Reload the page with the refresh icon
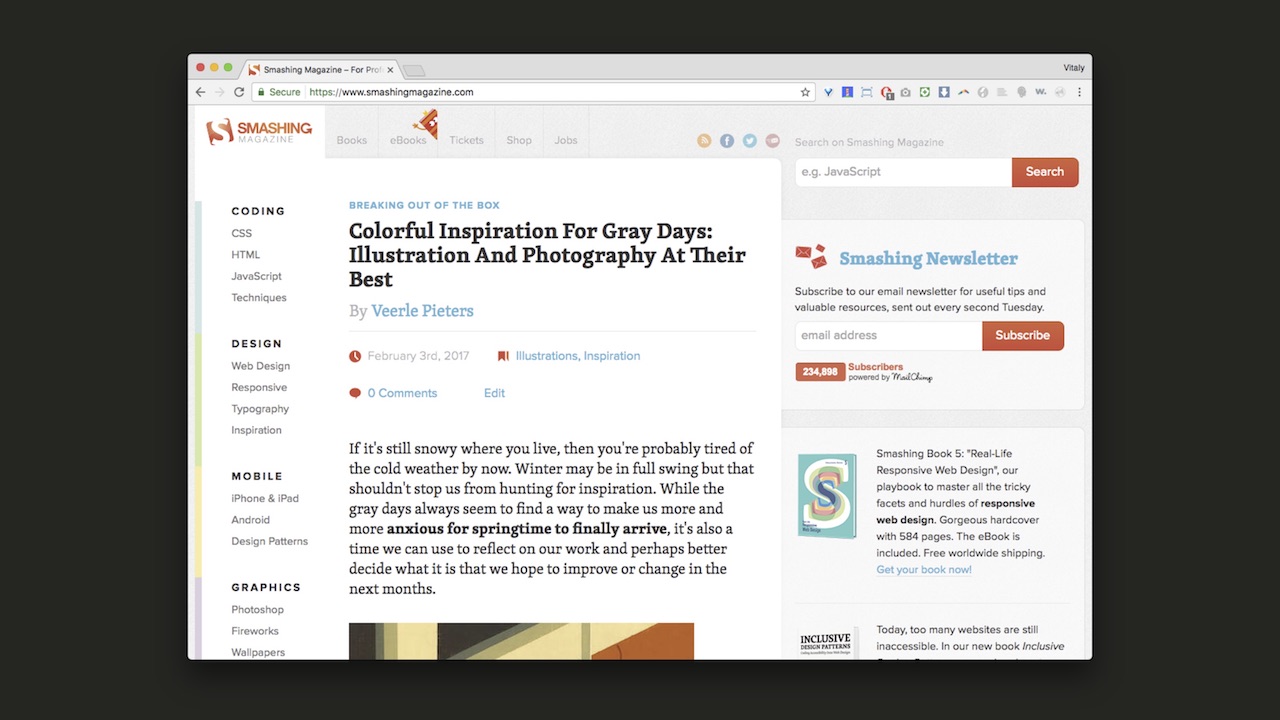Screen dimensions: 1280x720 point(239,92)
